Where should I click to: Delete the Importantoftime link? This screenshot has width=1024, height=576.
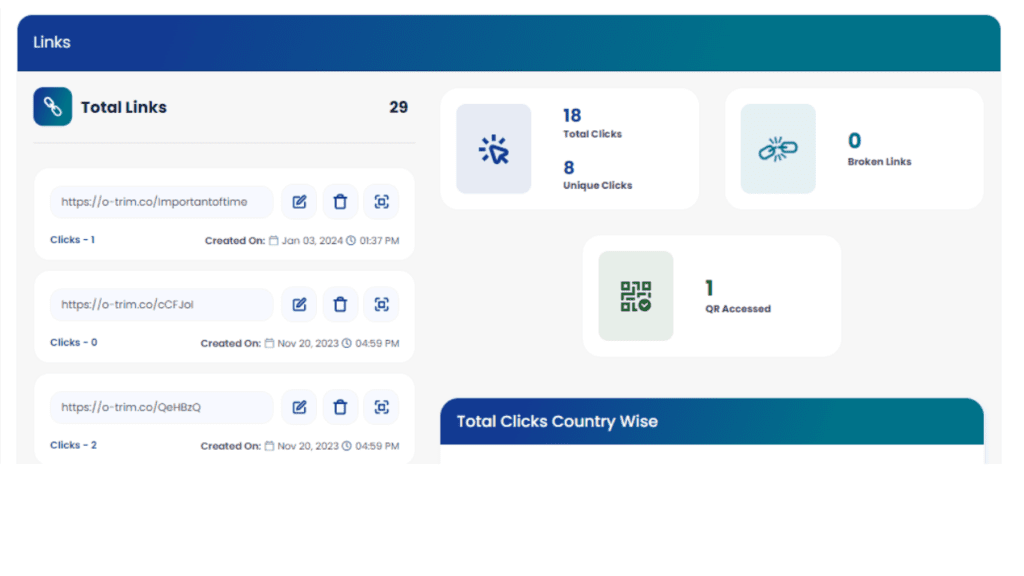pos(340,202)
